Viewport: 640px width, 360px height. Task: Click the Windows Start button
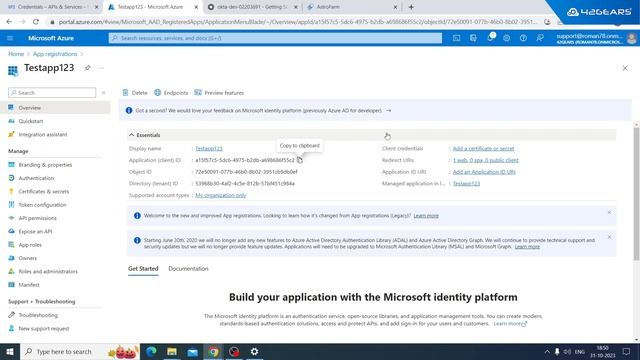10,351
